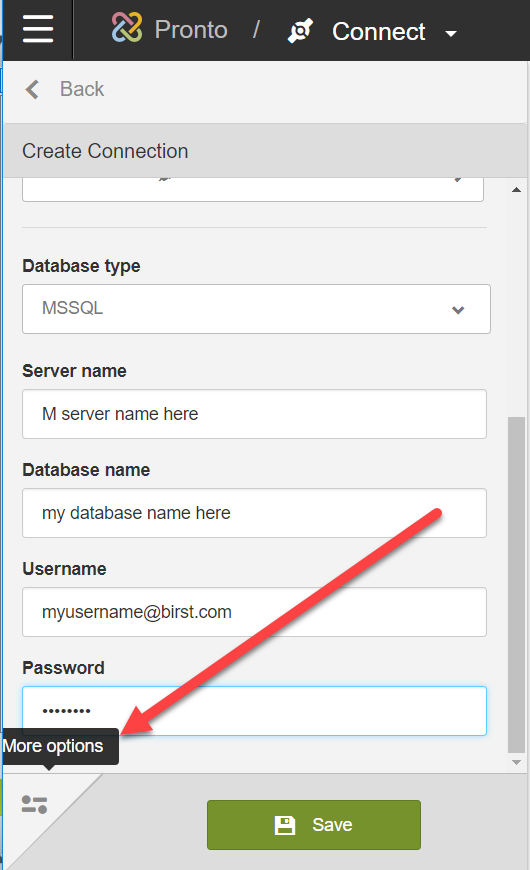The height and width of the screenshot is (870, 530).
Task: Open More options sliders icon
Action: (34, 805)
